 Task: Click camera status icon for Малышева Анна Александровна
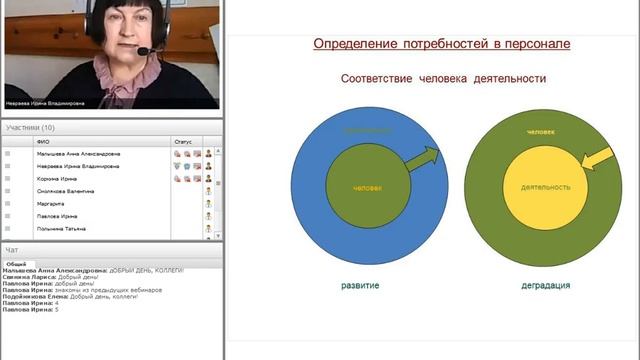(187, 154)
